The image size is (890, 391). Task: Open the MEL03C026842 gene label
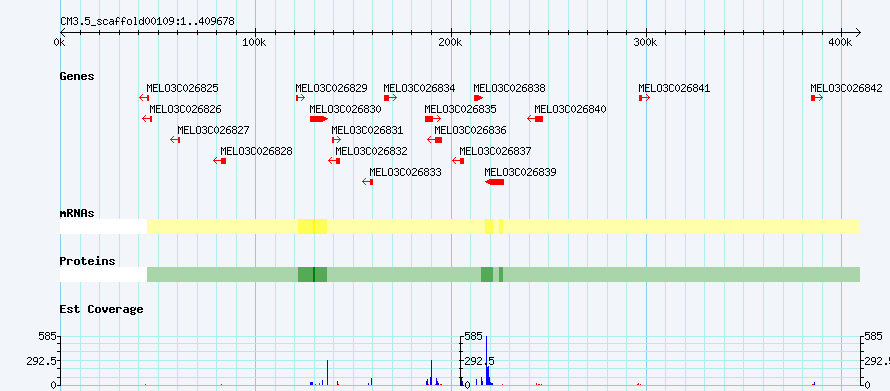point(846,89)
